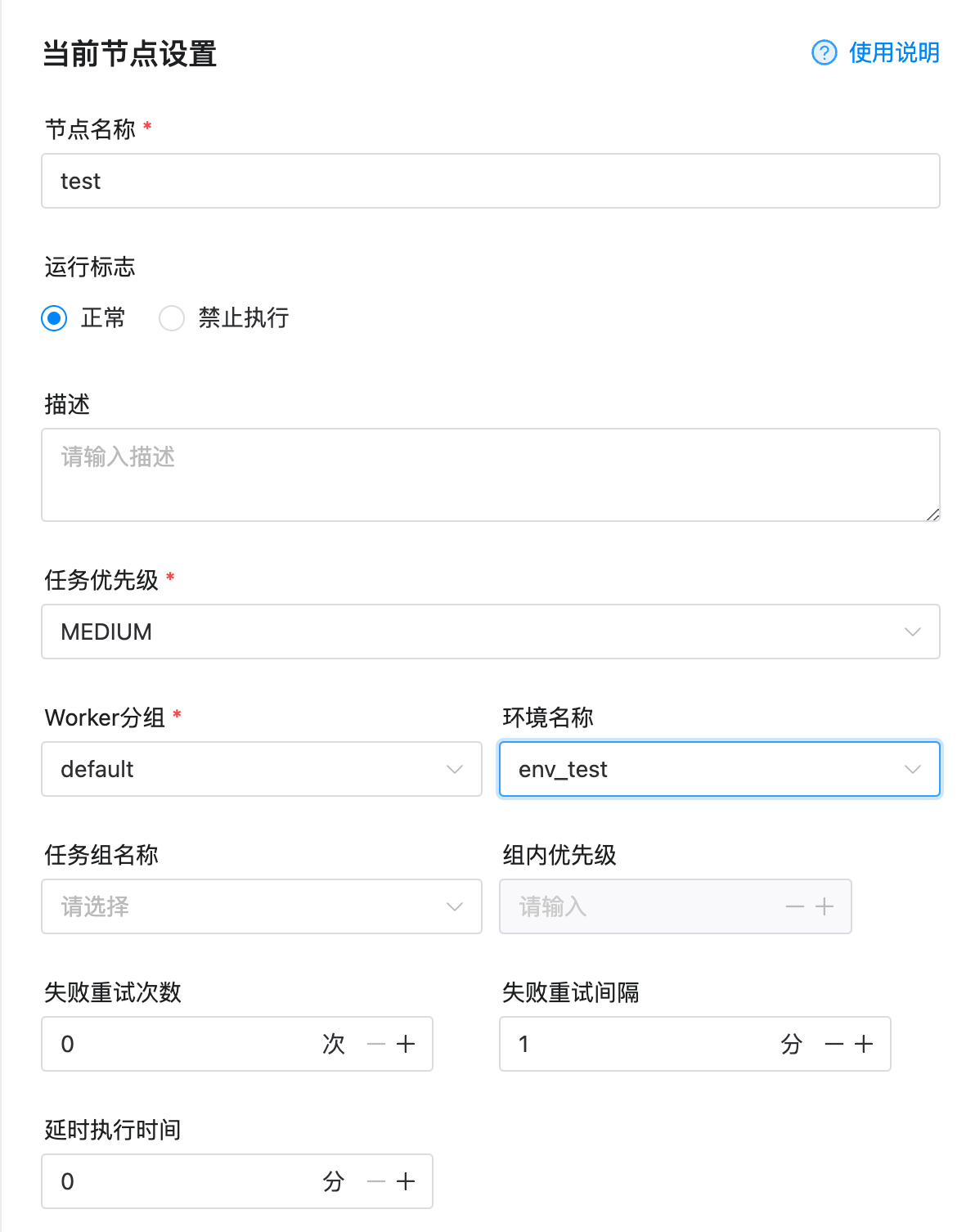Increase 失败重试间隔 with plus icon
Screen dimensions: 975x1232
pos(864,1044)
